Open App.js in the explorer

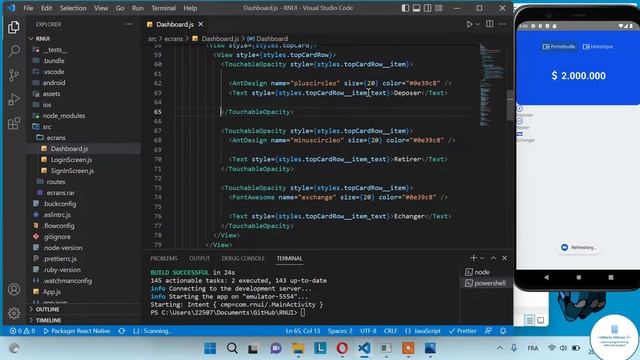click(52, 292)
